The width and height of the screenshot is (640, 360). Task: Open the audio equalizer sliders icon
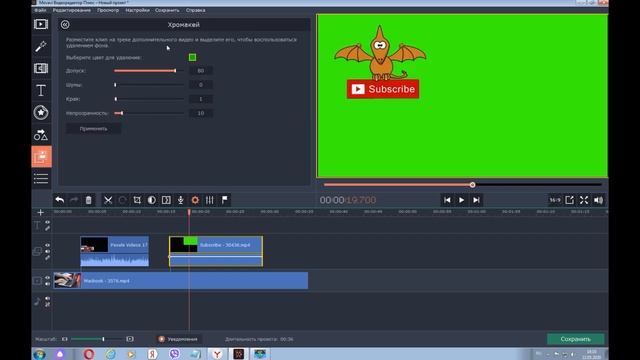pyautogui.click(x=210, y=200)
